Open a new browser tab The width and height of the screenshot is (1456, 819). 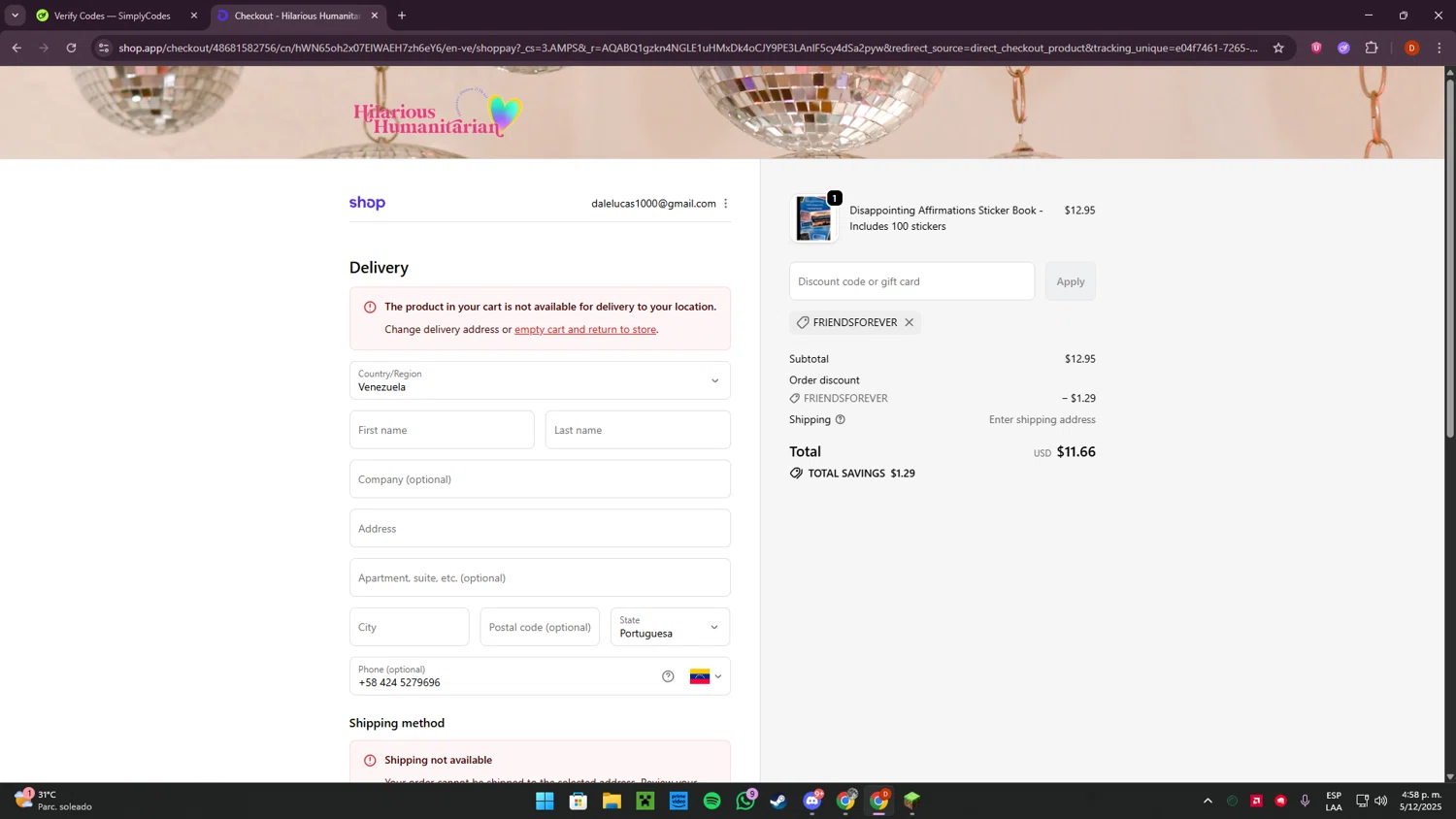[402, 16]
